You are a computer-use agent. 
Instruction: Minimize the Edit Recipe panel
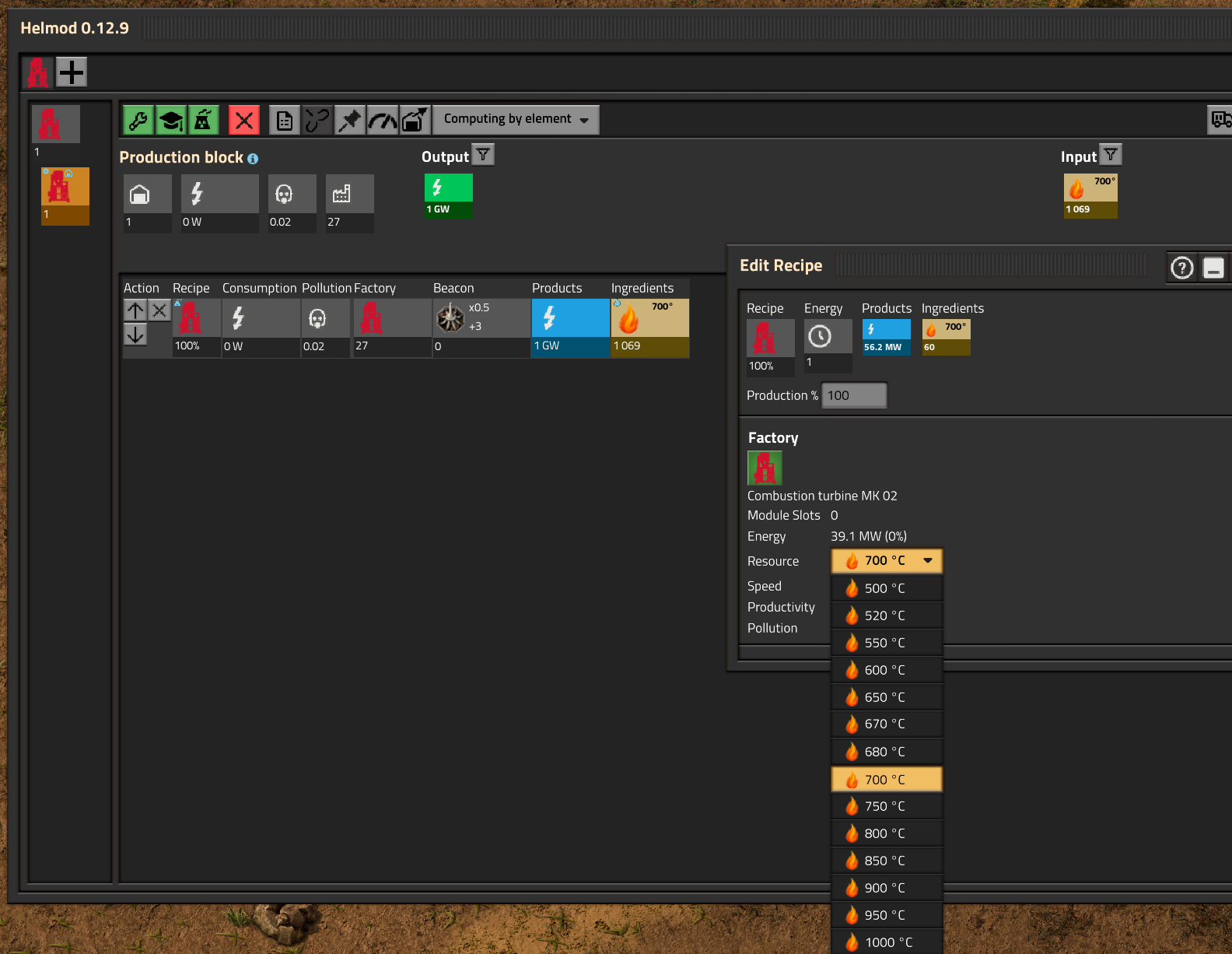click(1213, 268)
